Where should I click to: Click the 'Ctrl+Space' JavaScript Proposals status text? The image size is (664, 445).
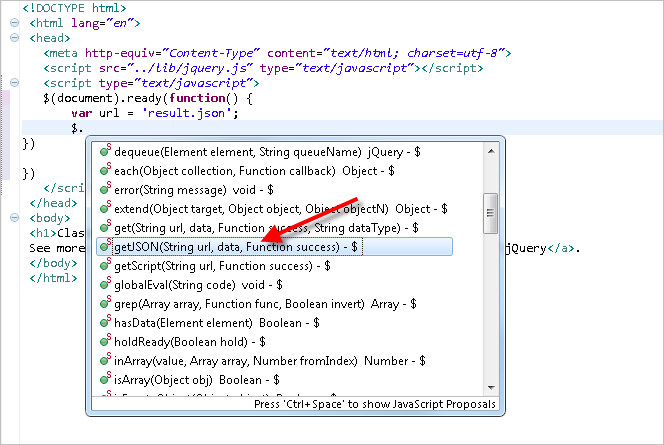pyautogui.click(x=375, y=404)
